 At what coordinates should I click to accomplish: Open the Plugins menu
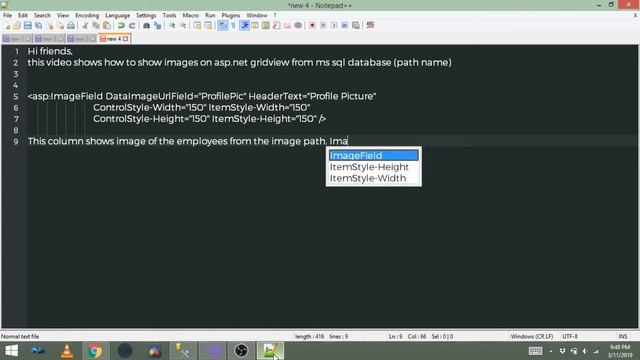tap(231, 16)
